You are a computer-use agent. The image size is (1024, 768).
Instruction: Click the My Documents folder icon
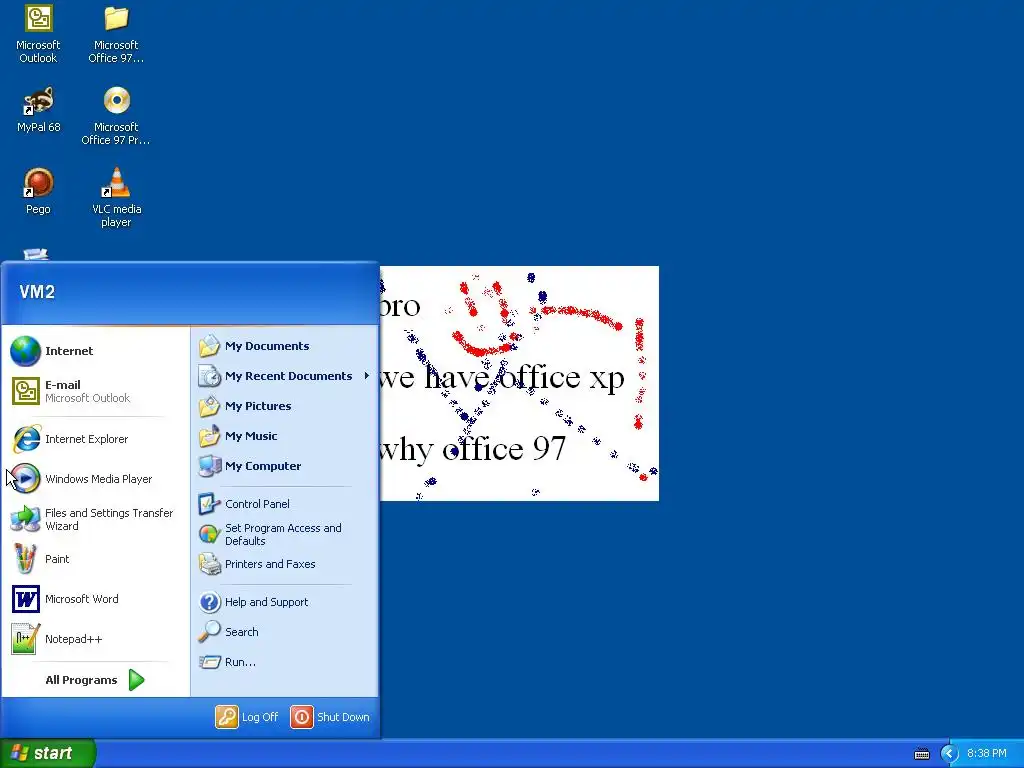[210, 346]
